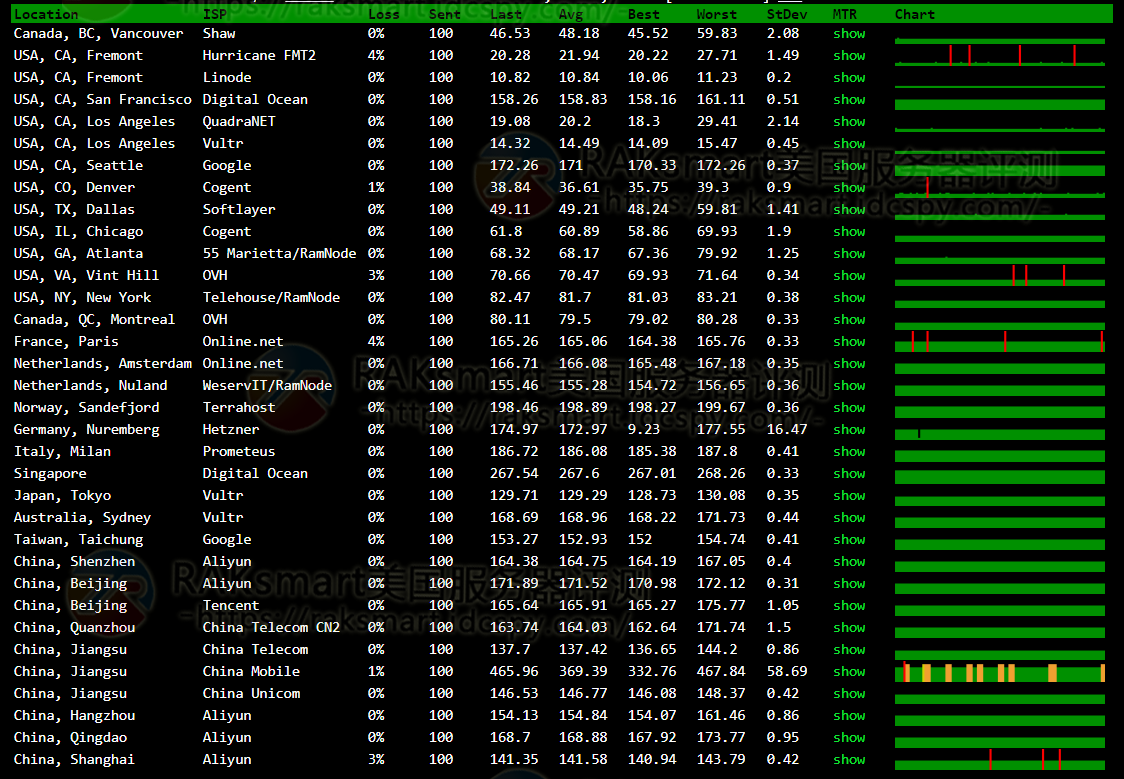The image size is (1124, 779).
Task: Open show link for QuadraNET Los Angeles
Action: coord(849,122)
